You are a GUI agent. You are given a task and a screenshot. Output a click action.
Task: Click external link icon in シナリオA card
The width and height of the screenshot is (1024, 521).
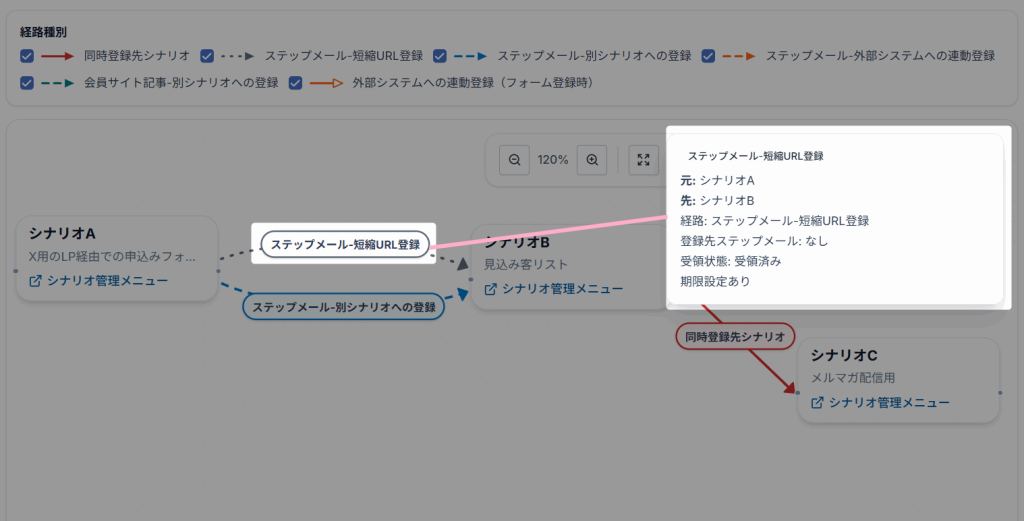tap(35, 281)
